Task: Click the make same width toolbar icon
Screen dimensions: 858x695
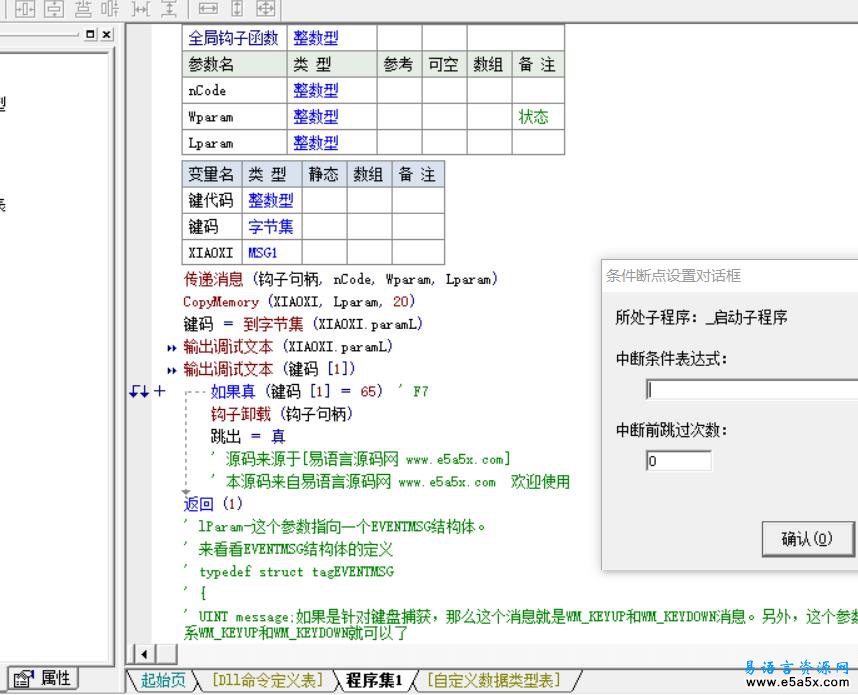Action: point(208,9)
